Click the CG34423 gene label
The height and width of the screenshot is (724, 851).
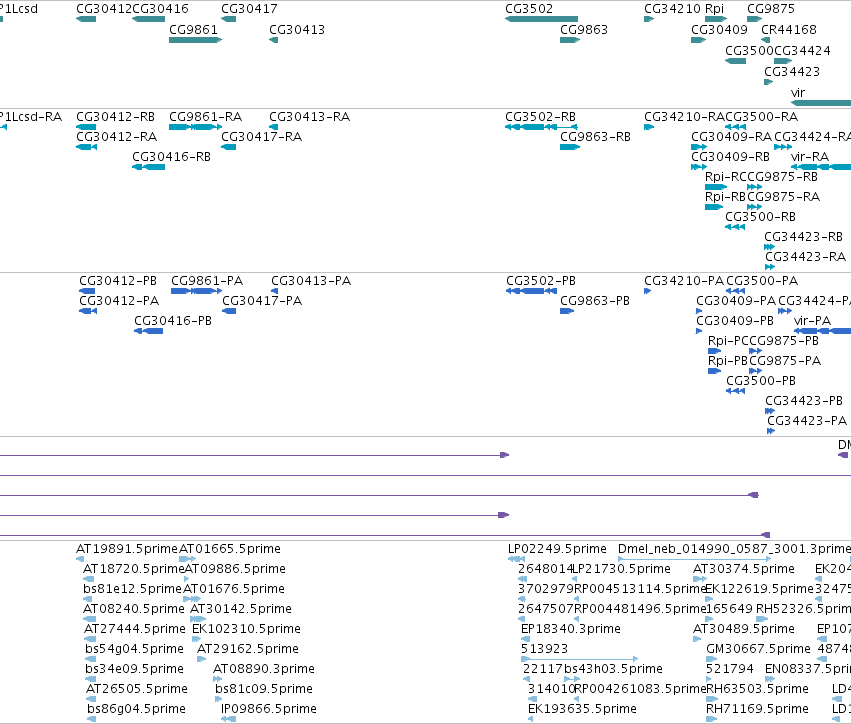(x=792, y=72)
